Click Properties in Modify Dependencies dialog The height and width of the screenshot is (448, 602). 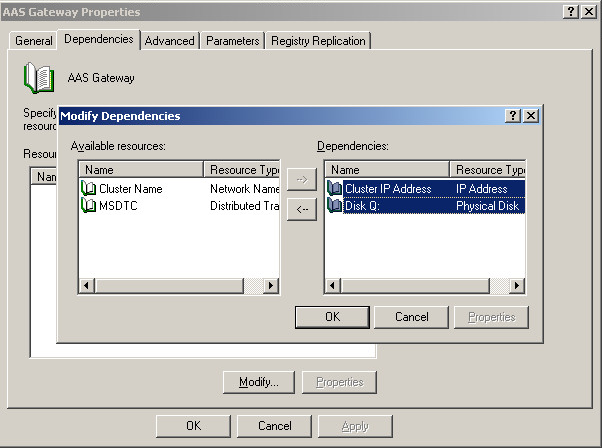pos(491,317)
